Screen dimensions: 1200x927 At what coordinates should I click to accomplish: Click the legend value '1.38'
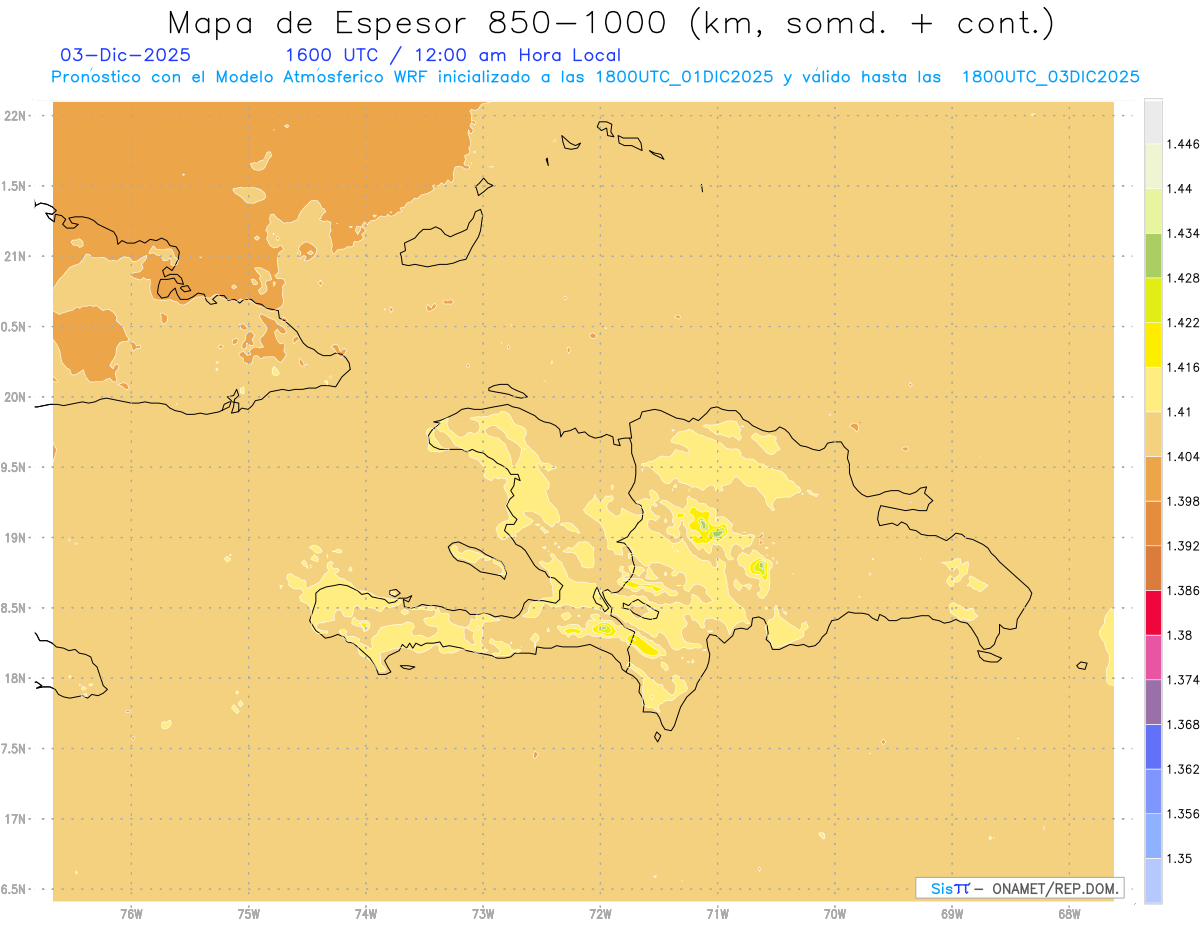click(1179, 635)
